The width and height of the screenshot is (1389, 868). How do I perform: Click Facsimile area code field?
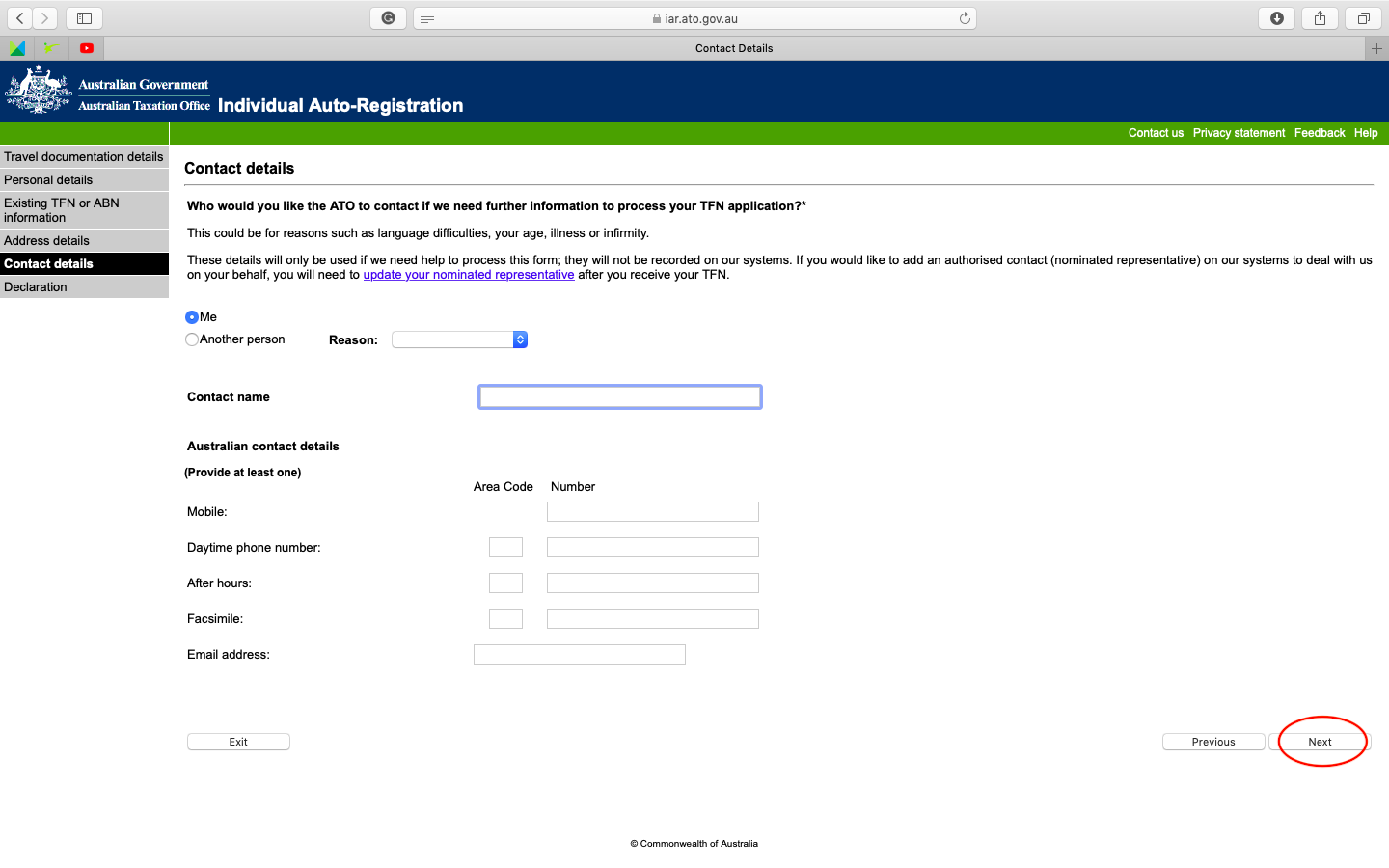click(505, 619)
